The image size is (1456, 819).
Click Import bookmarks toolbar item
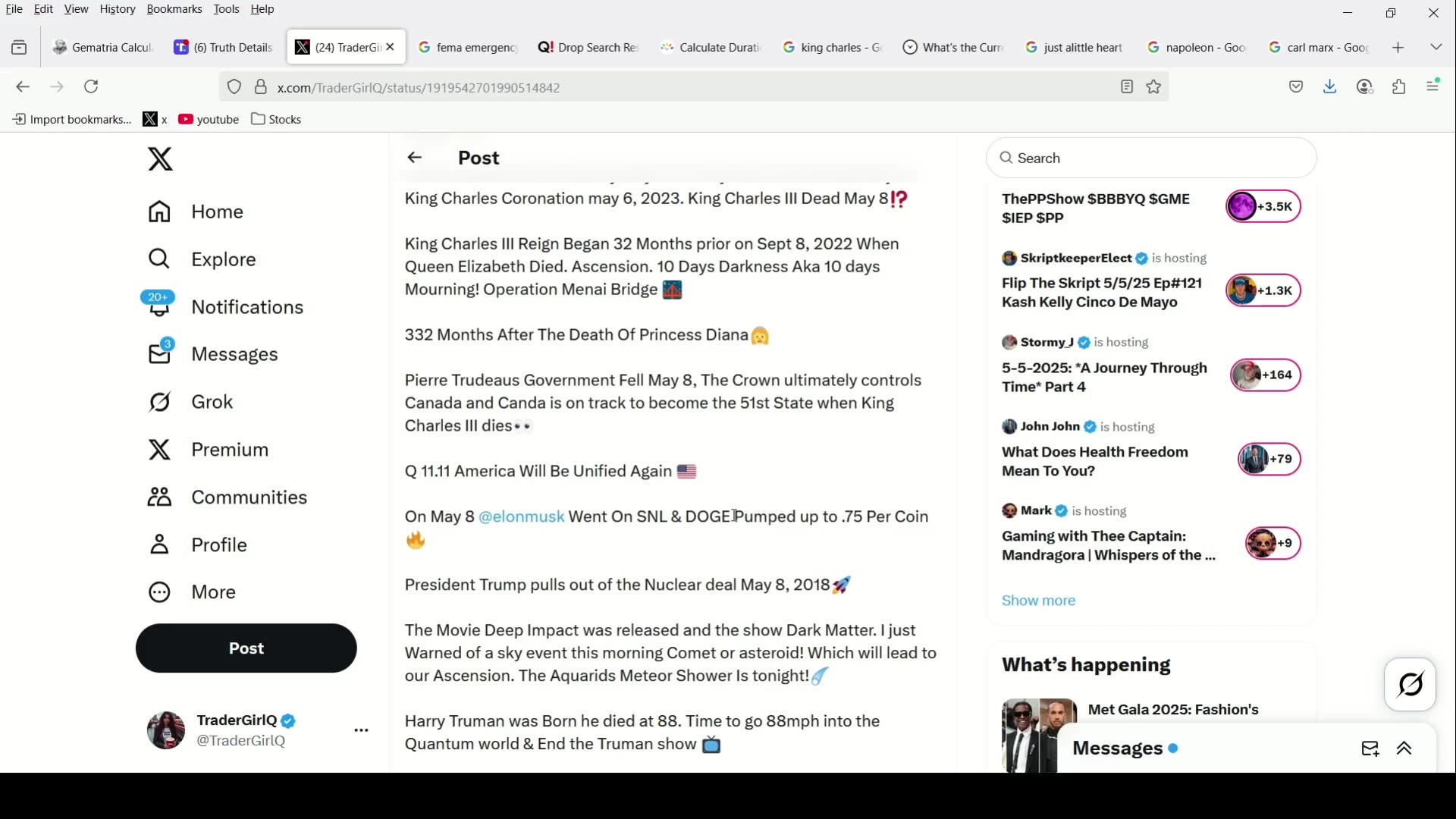[71, 120]
